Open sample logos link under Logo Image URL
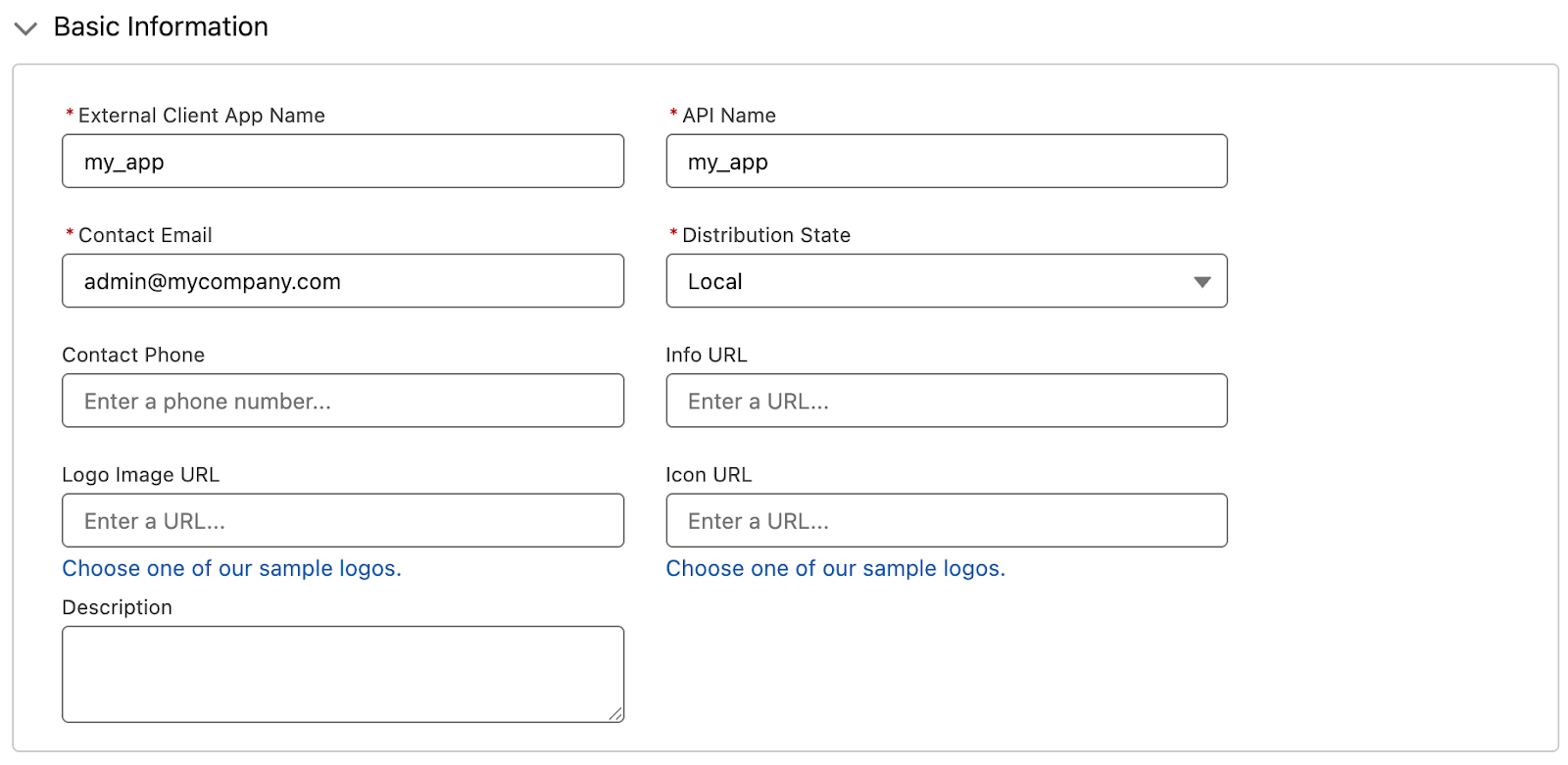1568x765 pixels. pyautogui.click(x=232, y=569)
